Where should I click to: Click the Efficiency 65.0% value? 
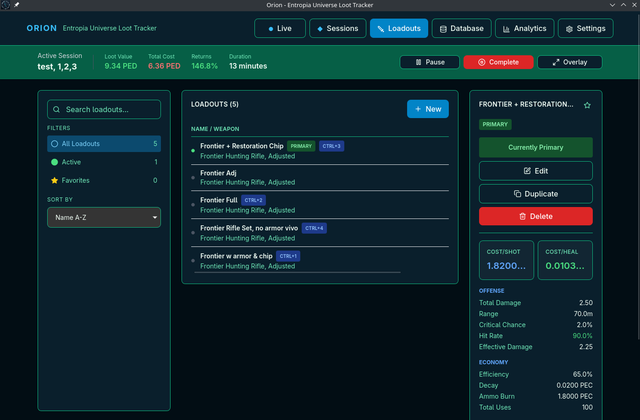click(x=582, y=374)
